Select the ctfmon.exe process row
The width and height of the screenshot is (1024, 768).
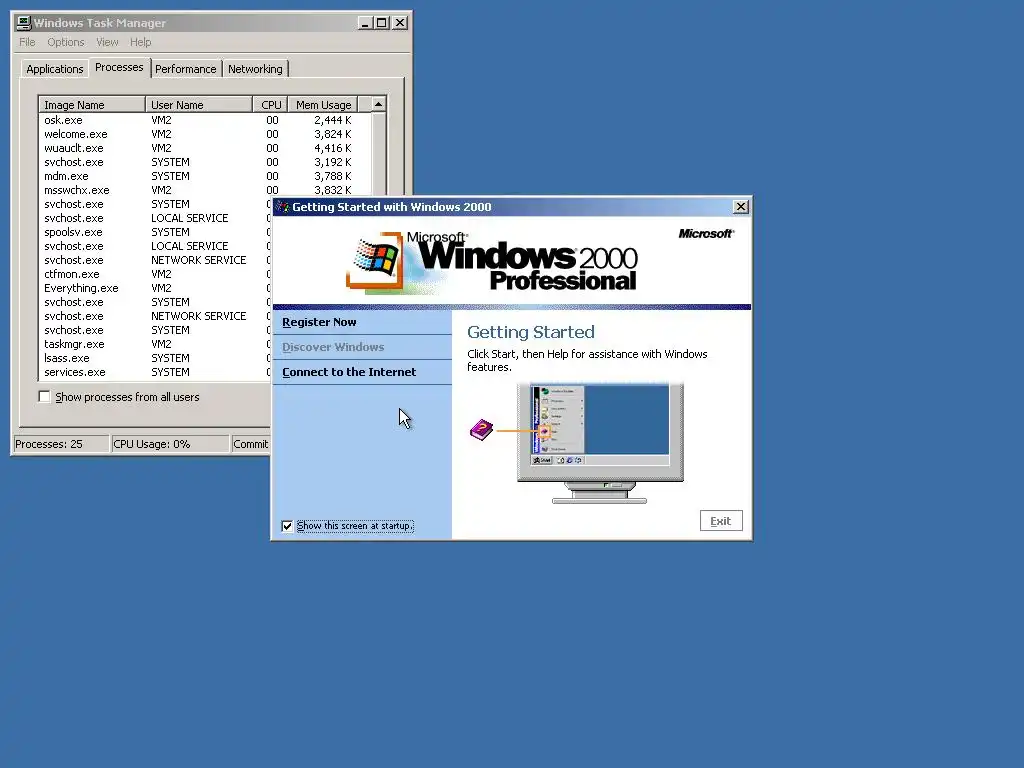[x=155, y=274]
